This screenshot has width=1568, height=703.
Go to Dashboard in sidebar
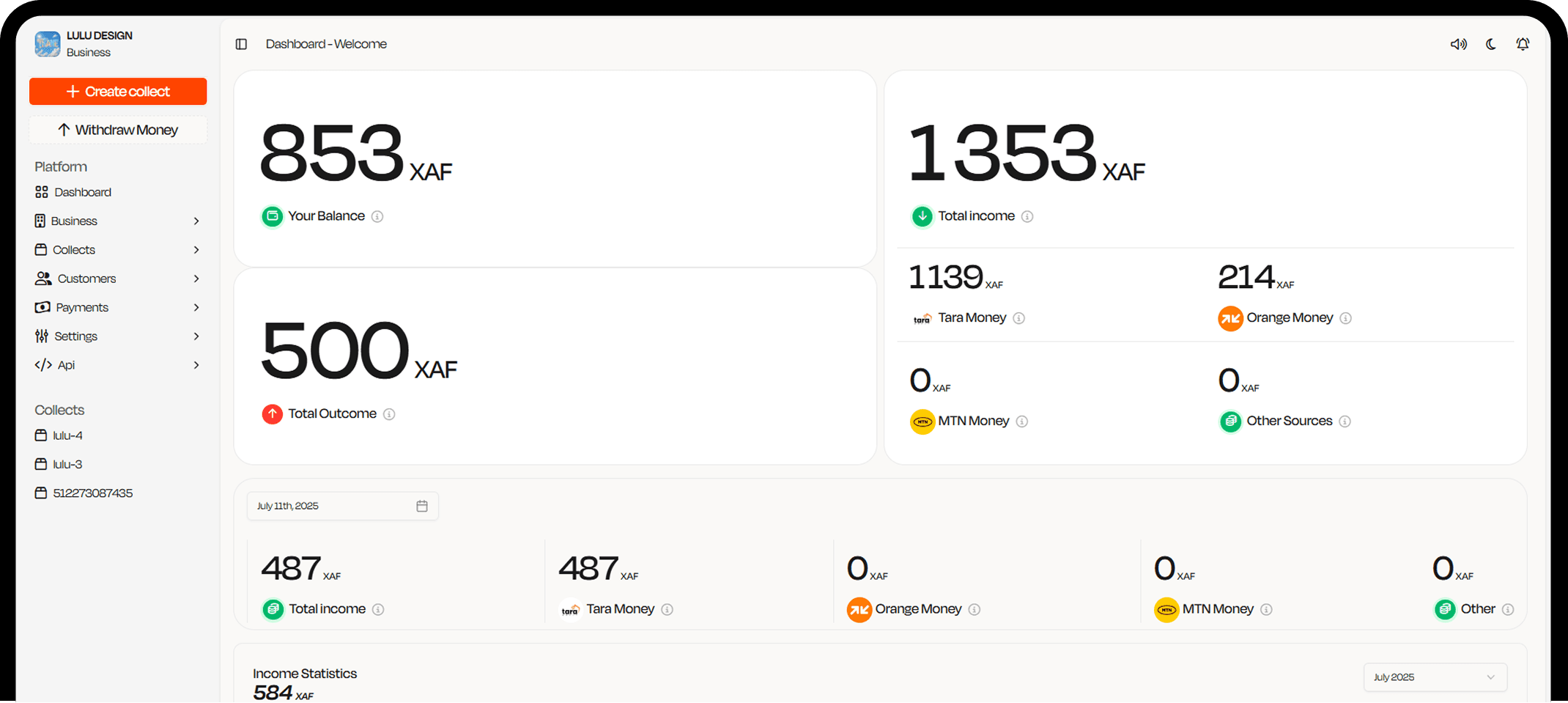tap(82, 192)
